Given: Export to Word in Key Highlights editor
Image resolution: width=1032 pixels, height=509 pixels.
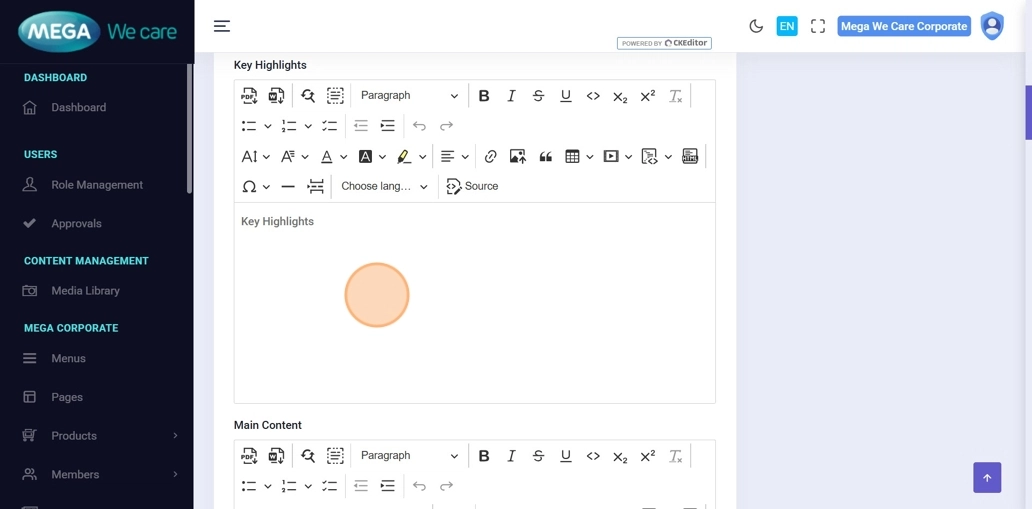Looking at the screenshot, I should [277, 96].
